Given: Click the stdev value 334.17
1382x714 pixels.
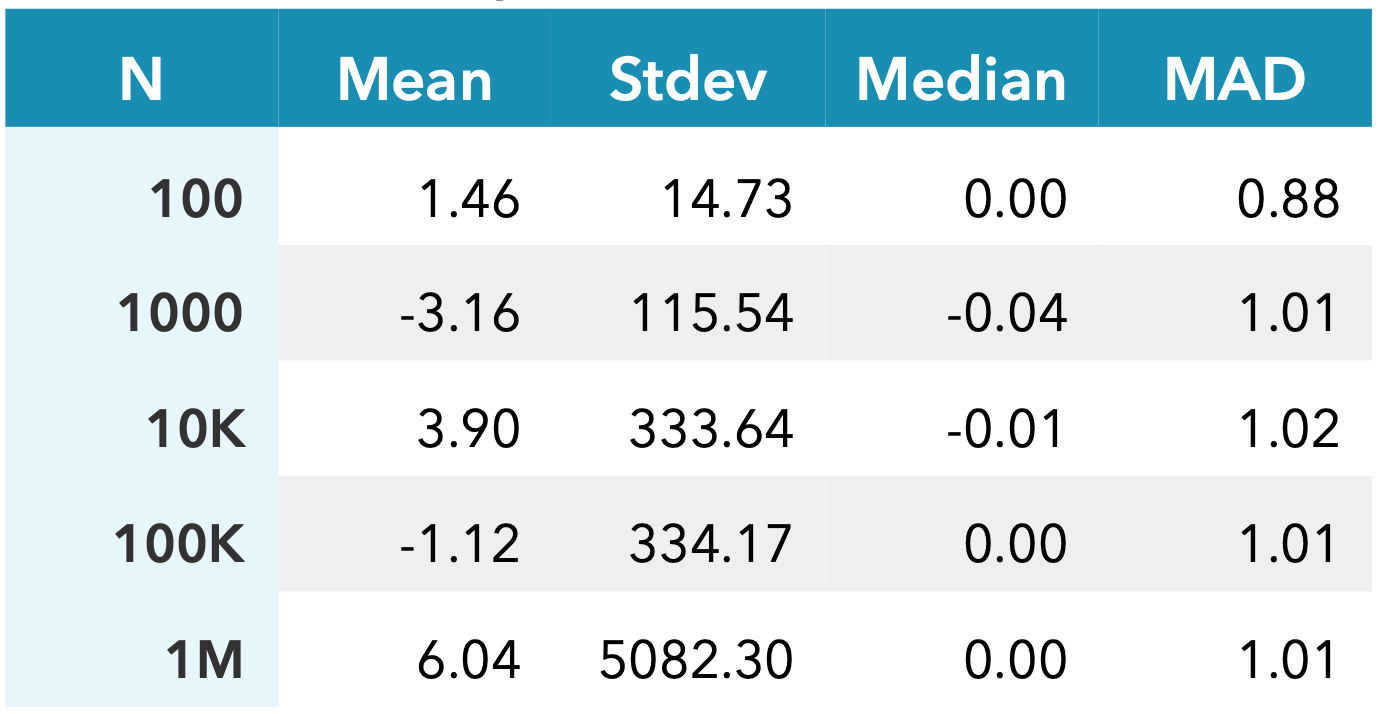Looking at the screenshot, I should pyautogui.click(x=711, y=545).
